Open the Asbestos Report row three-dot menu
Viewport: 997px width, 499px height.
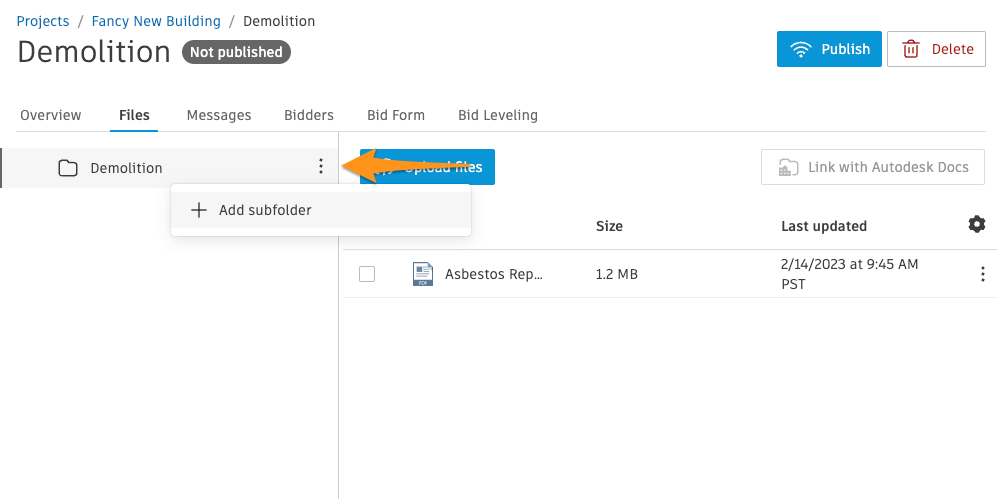point(982,274)
